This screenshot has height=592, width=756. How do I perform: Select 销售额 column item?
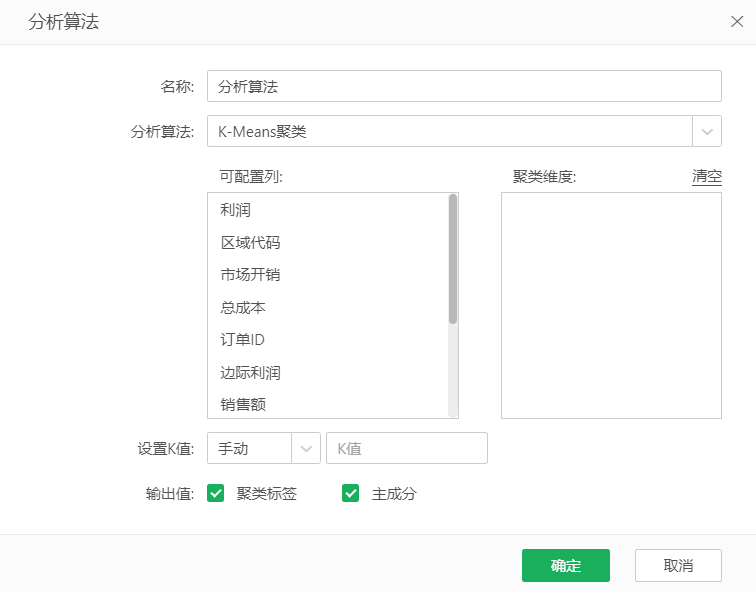(243, 405)
